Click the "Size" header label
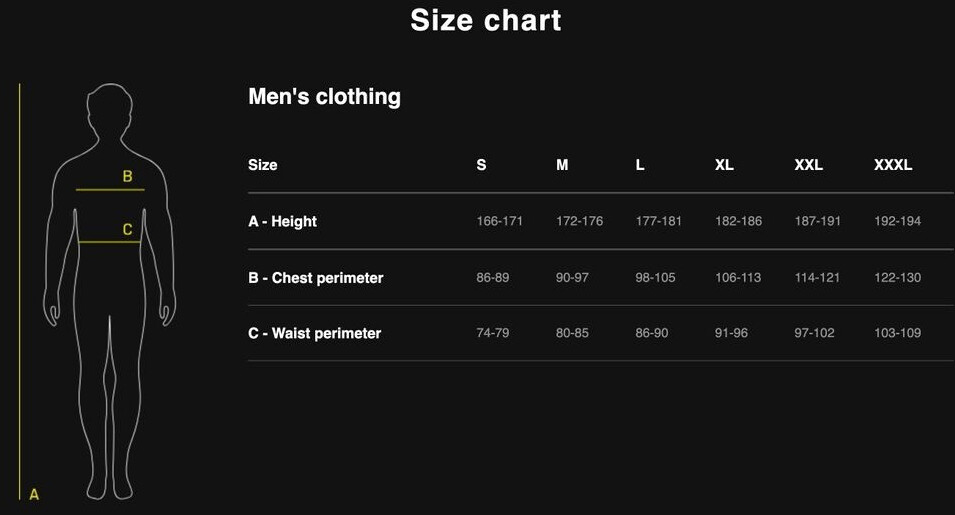This screenshot has width=955, height=515. point(263,165)
